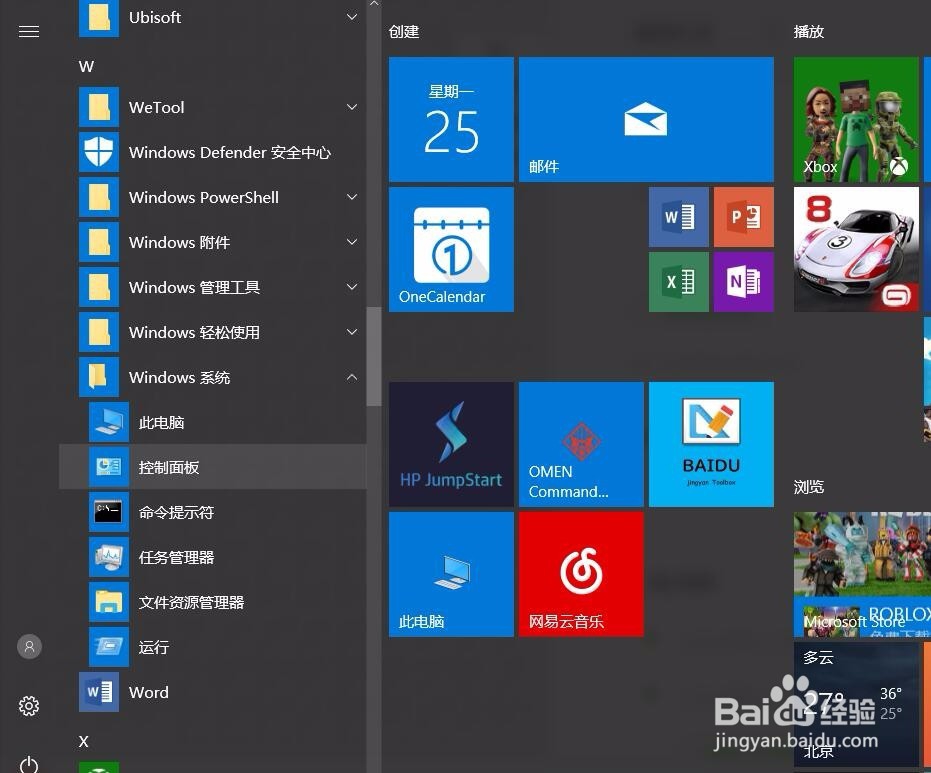Open the OneCalendar tile
The image size is (931, 773).
click(451, 249)
